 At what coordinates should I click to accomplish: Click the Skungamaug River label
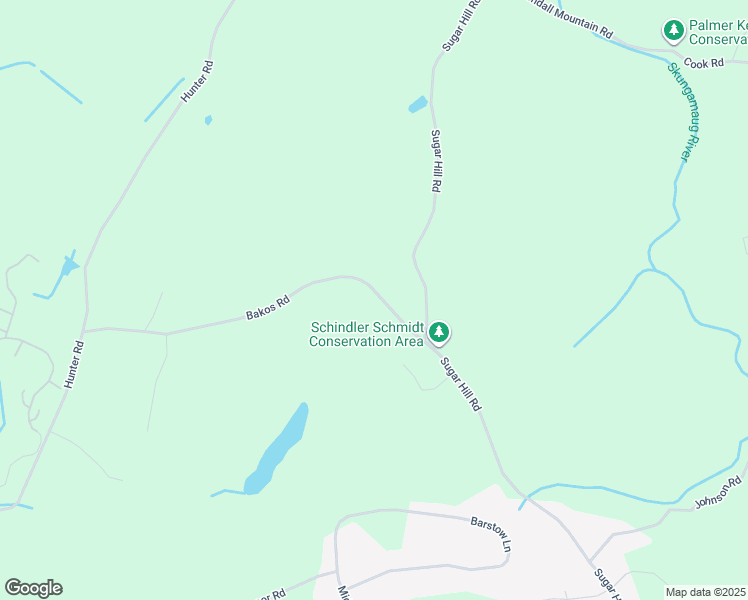pyautogui.click(x=684, y=113)
